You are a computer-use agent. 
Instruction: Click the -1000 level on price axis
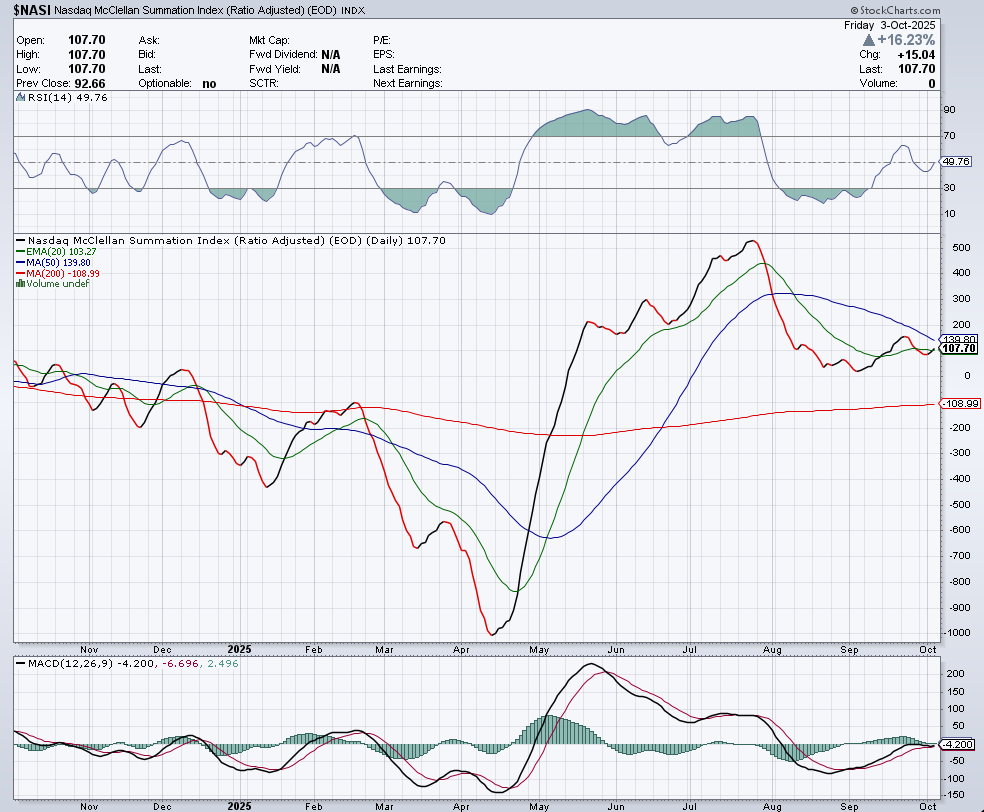[x=958, y=633]
